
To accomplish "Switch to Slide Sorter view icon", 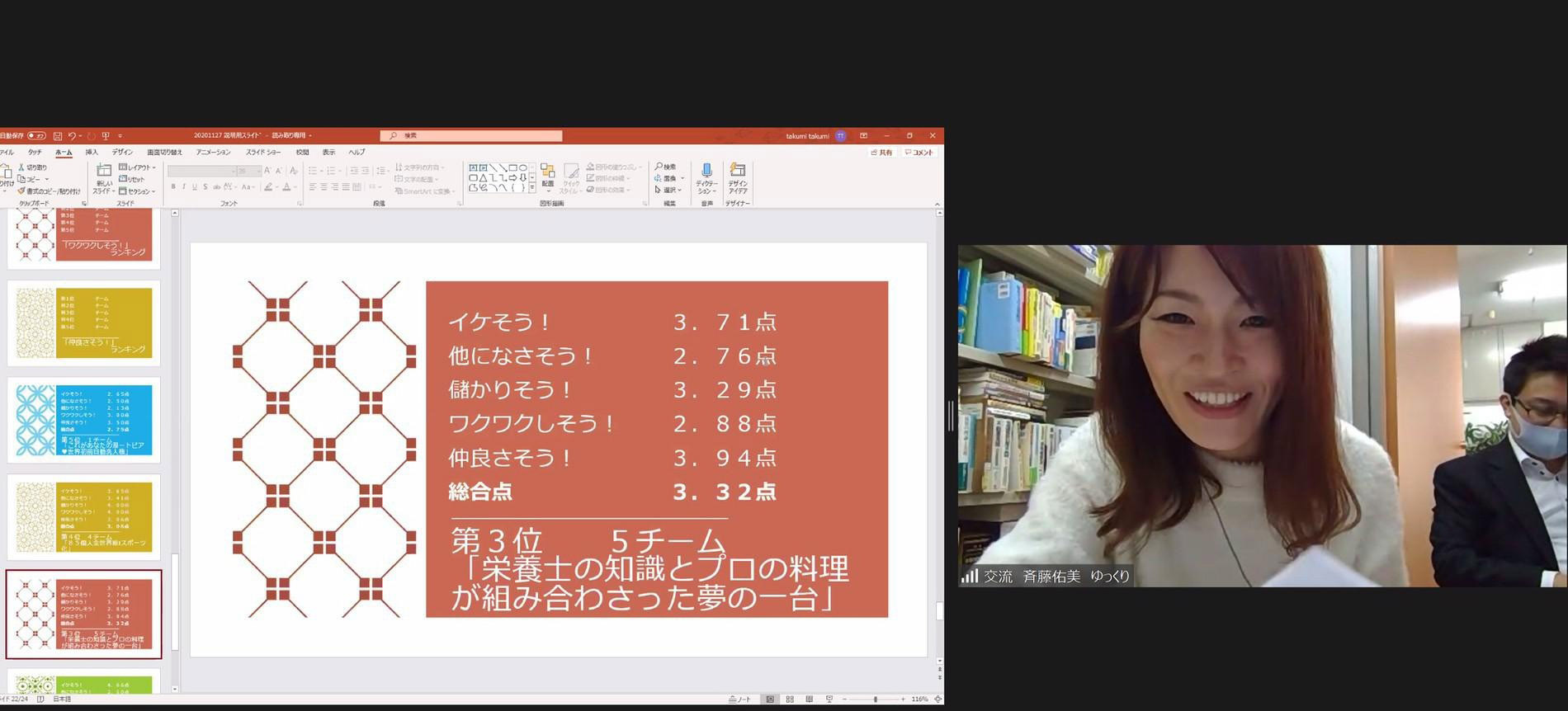I will (790, 699).
